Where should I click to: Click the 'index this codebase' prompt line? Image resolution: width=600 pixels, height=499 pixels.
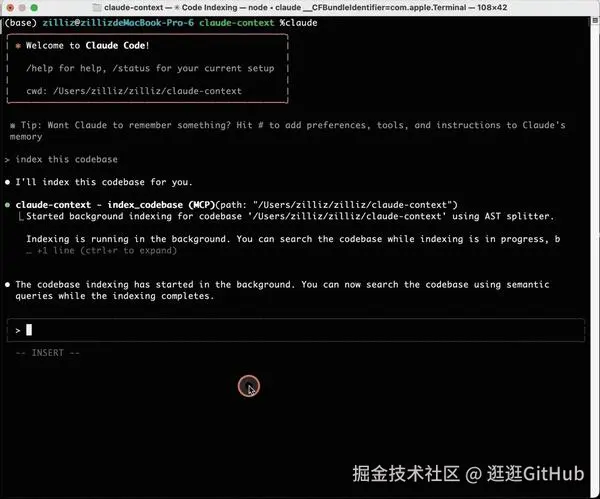click(x=66, y=160)
